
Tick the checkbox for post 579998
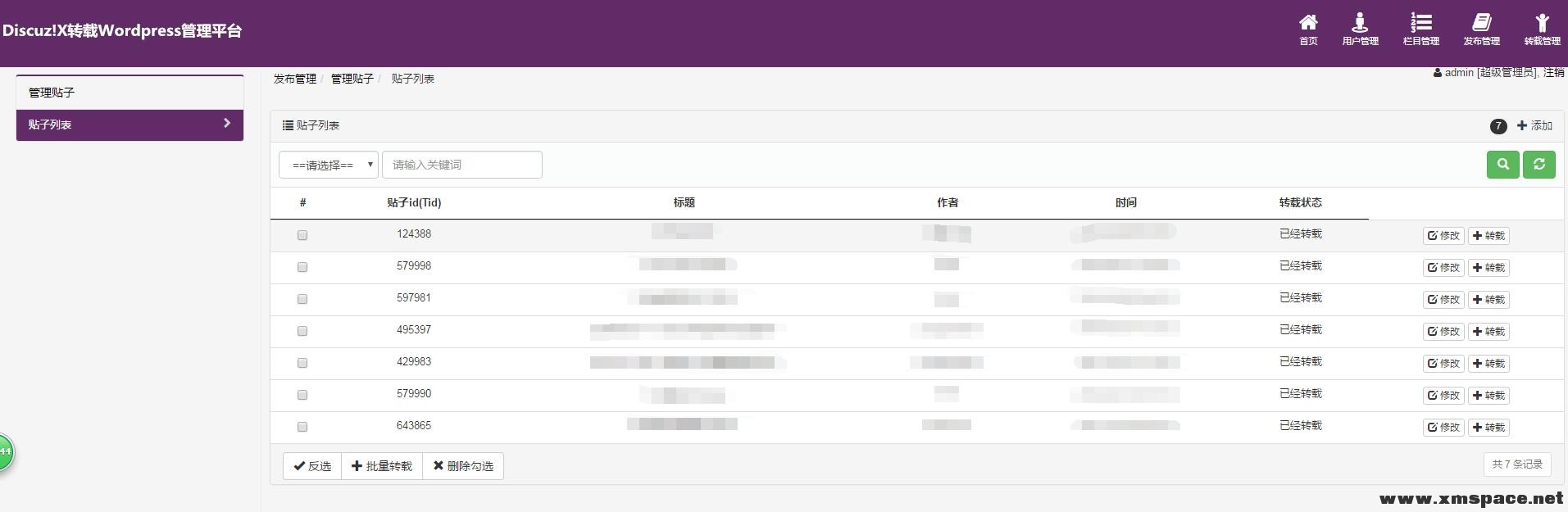point(302,267)
